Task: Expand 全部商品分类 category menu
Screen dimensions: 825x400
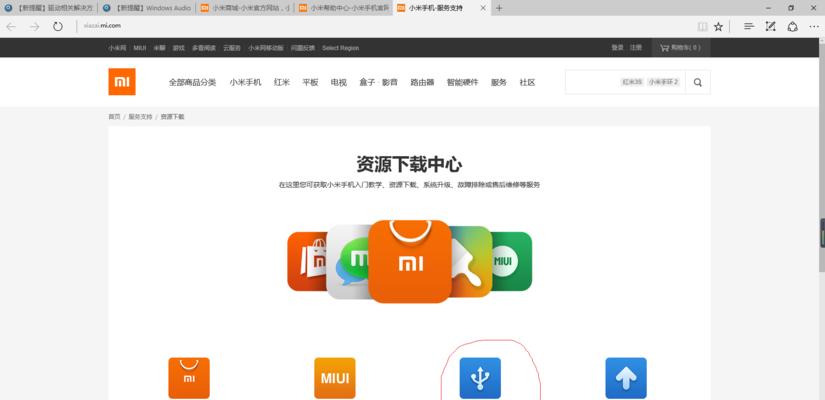Action: coord(193,82)
